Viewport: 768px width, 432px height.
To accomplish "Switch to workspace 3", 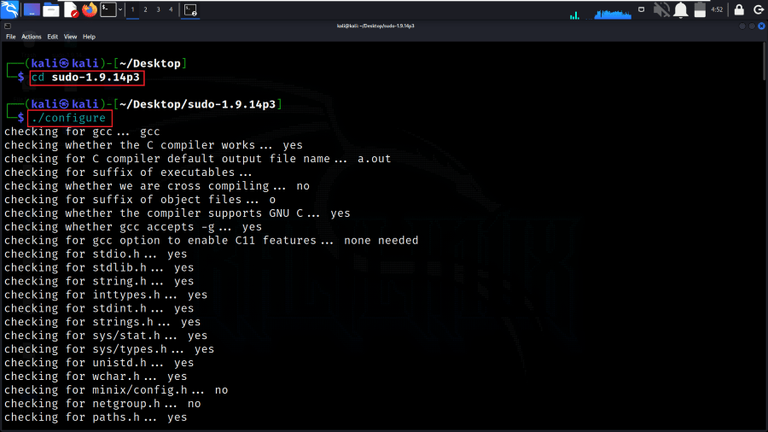I will [x=158, y=9].
